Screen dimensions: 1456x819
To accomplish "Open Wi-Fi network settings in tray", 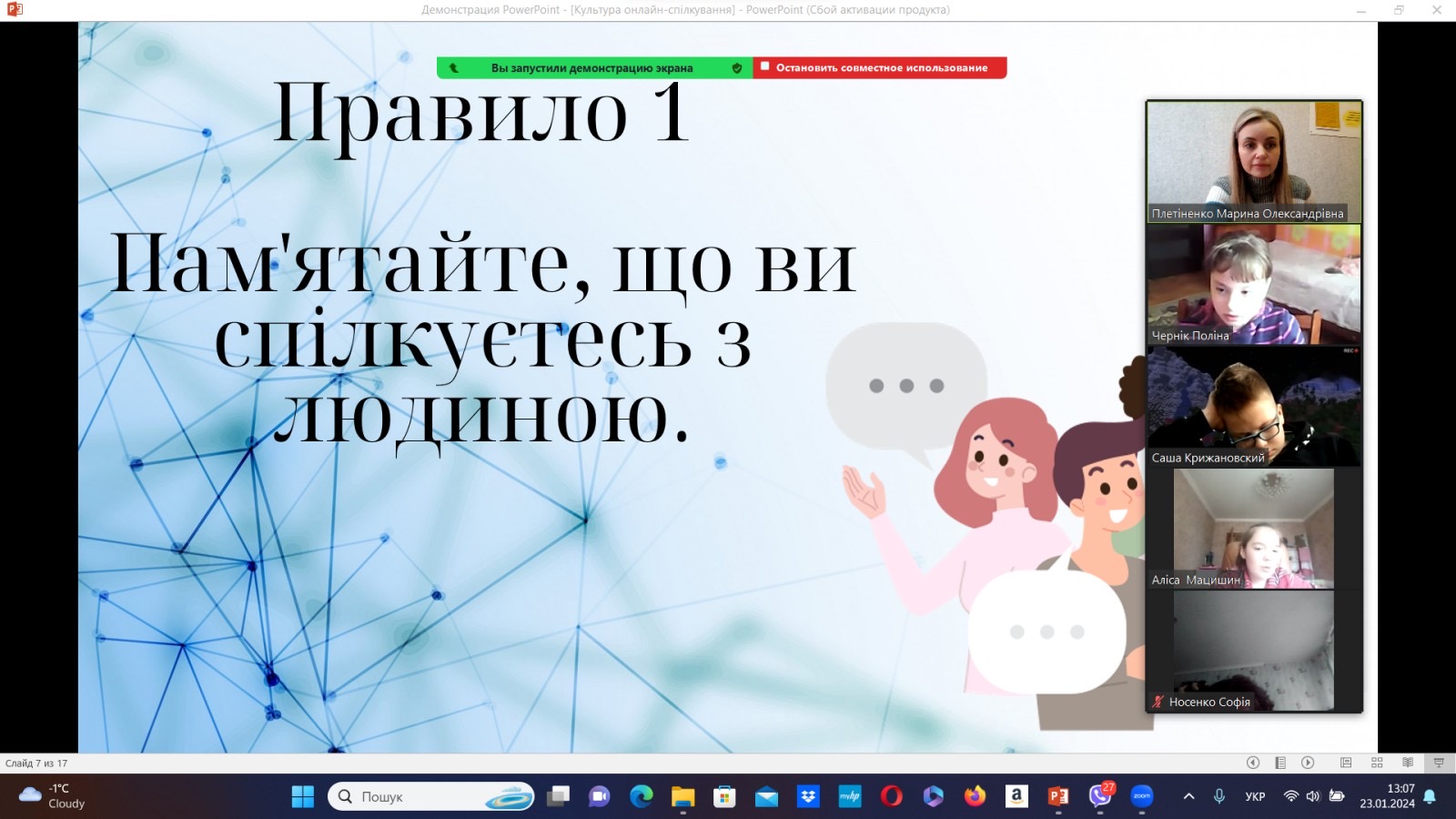I will tap(1290, 796).
